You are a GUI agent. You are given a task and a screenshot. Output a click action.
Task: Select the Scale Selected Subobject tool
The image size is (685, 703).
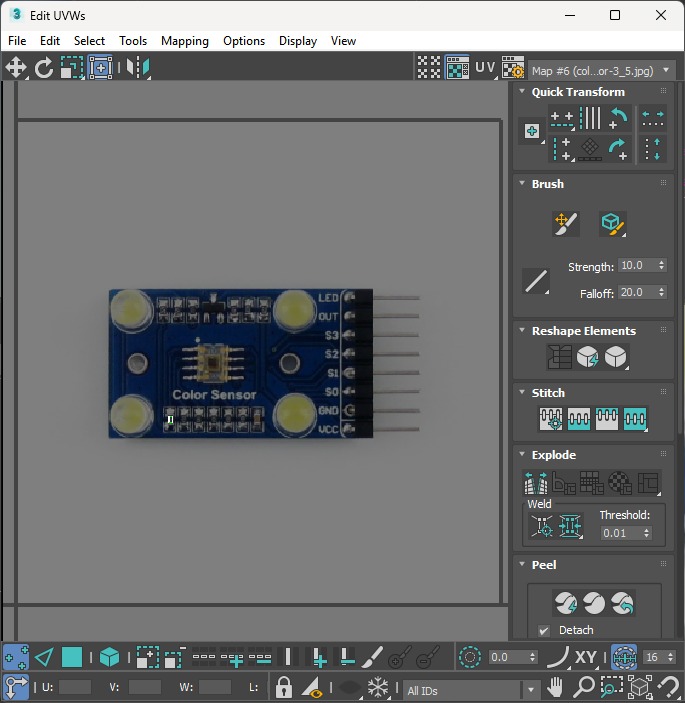(72, 68)
